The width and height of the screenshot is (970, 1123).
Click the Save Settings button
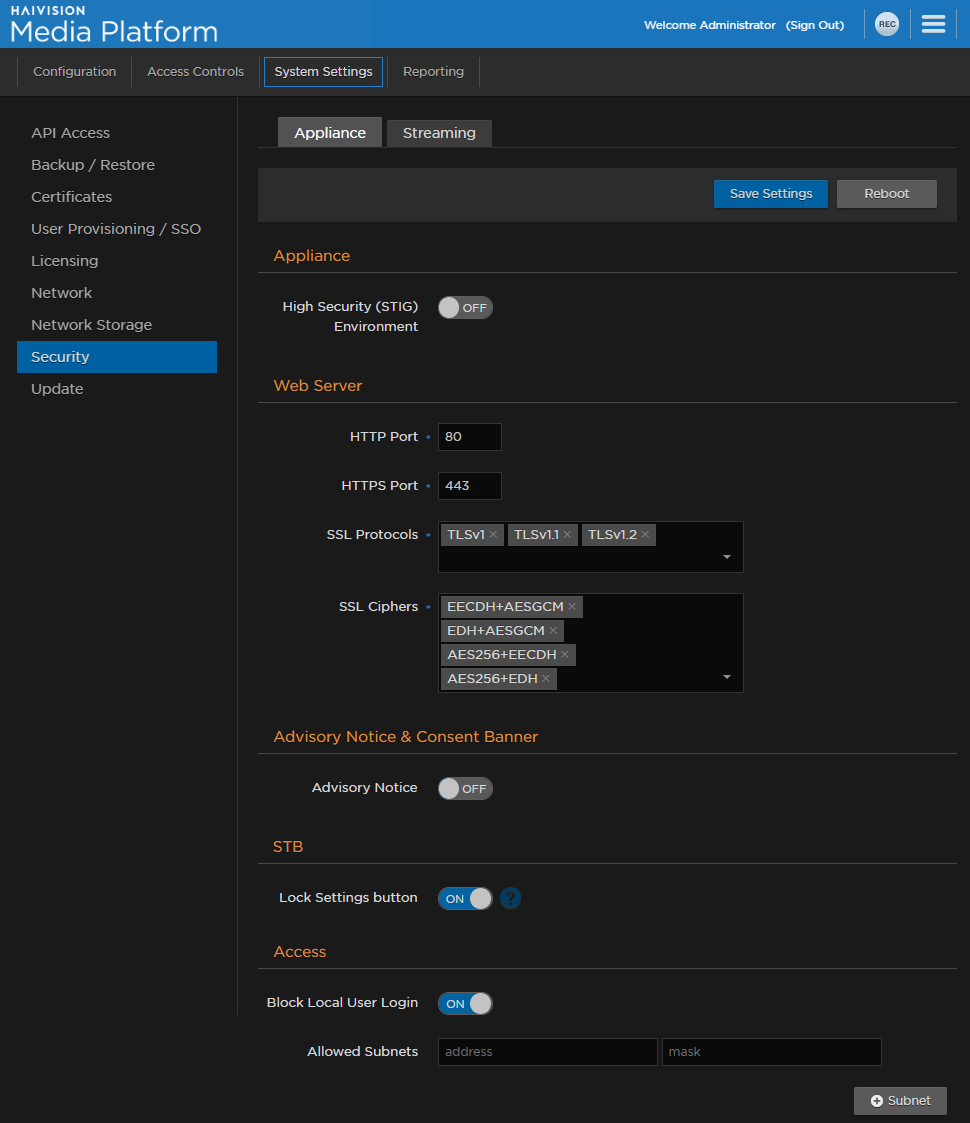tap(770, 193)
